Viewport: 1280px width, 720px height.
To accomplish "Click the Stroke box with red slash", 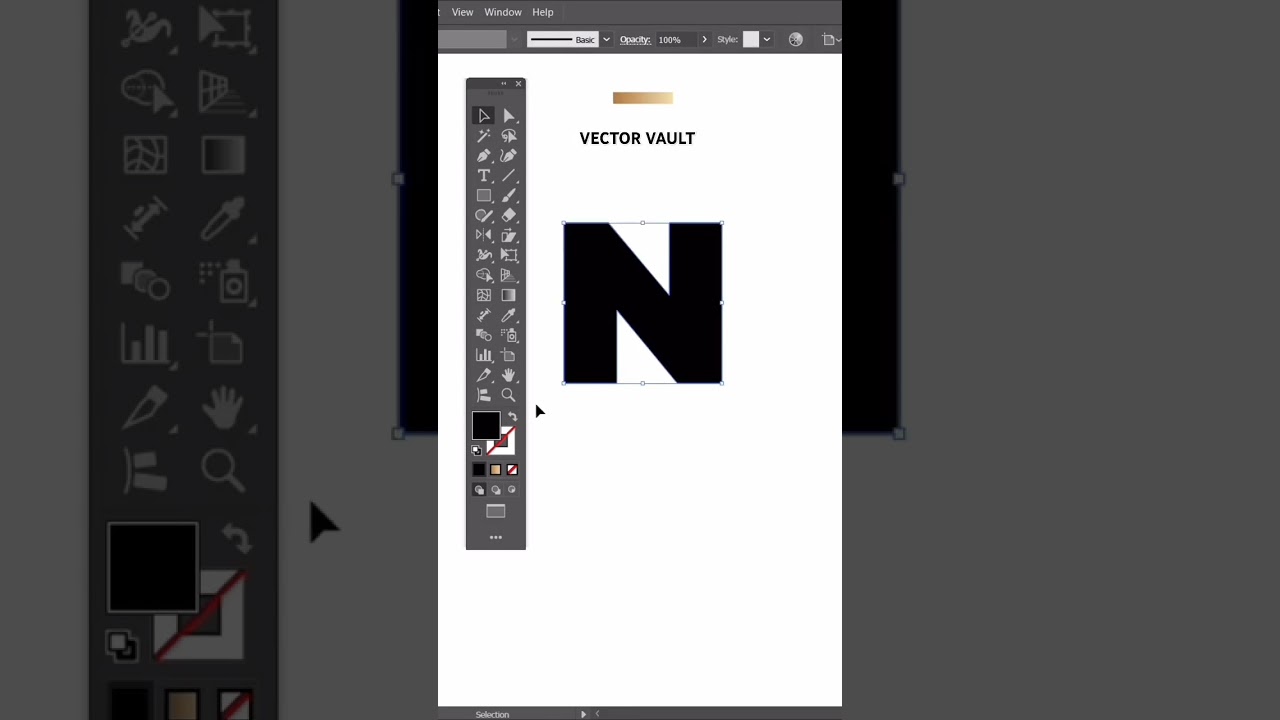I will point(507,446).
